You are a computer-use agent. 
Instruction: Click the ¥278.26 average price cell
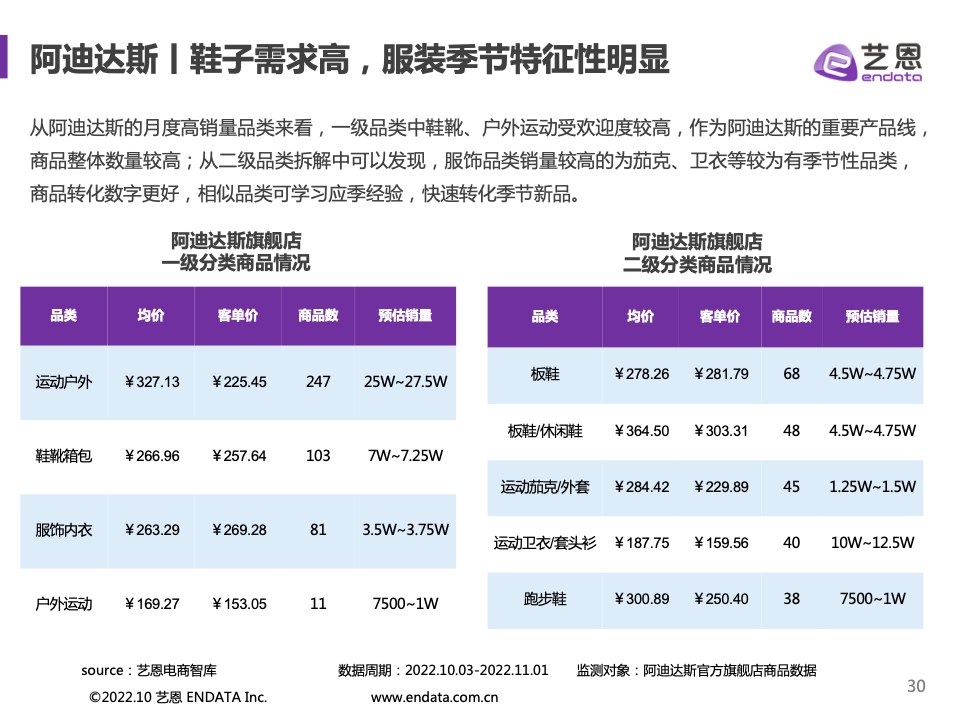click(x=642, y=374)
